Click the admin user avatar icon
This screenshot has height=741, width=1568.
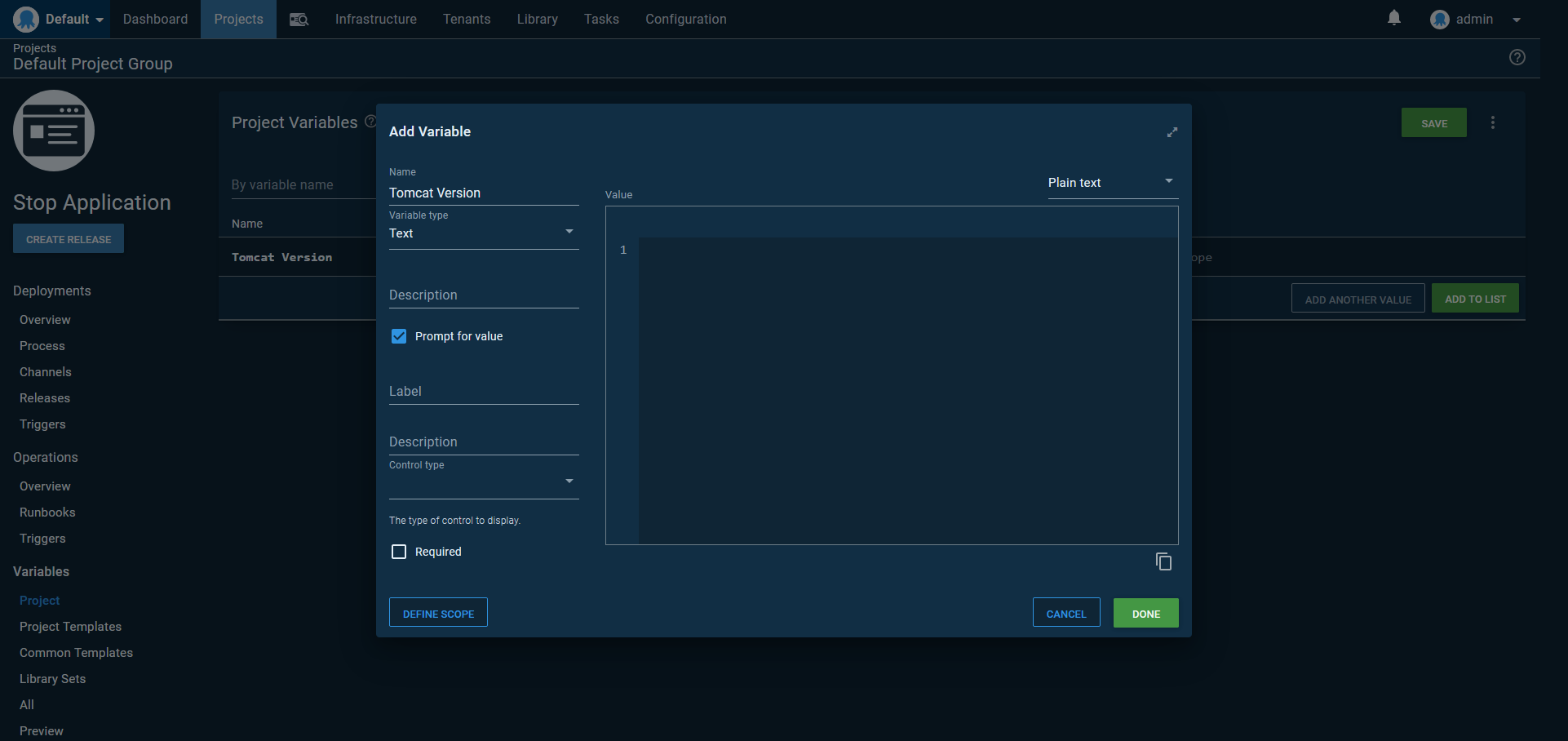point(1439,20)
